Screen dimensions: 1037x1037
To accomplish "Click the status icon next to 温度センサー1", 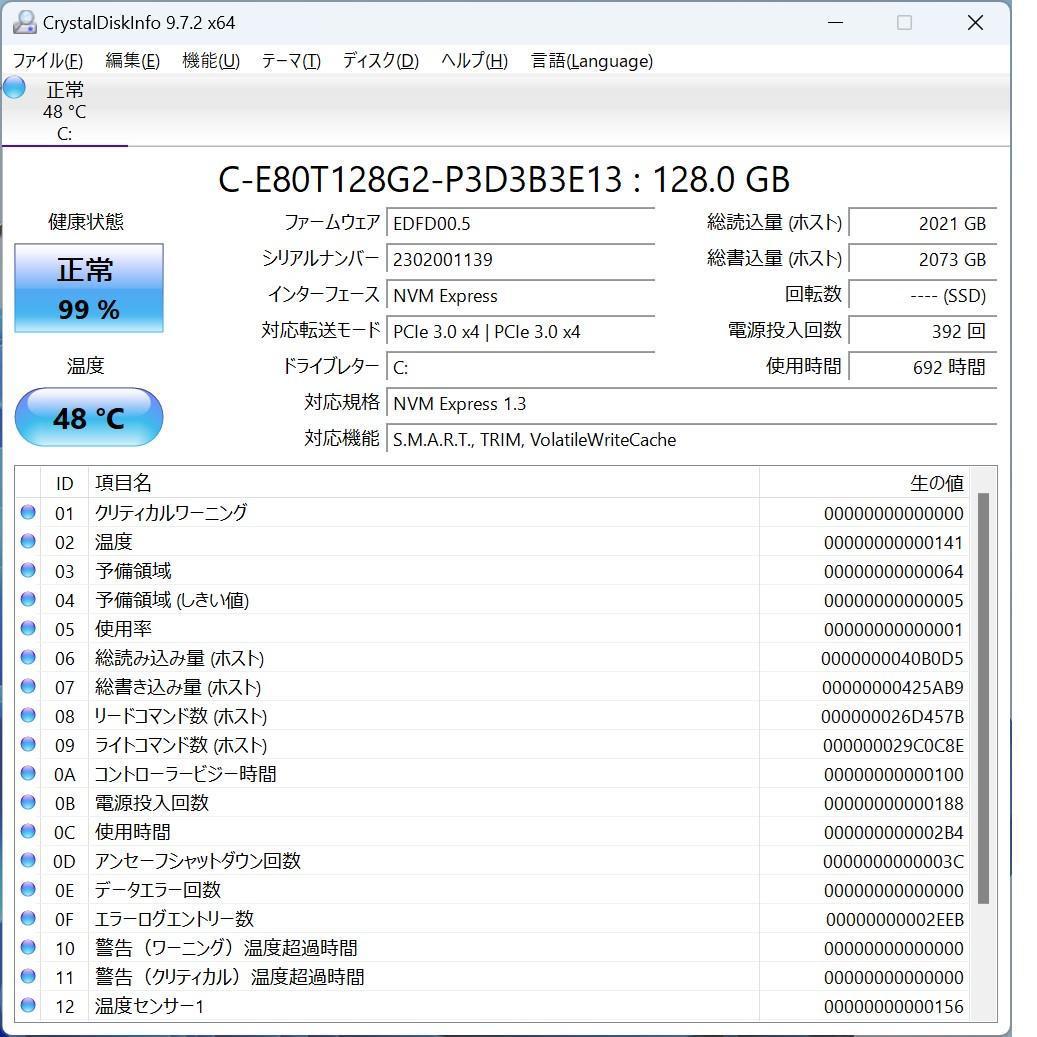I will coord(29,1007).
